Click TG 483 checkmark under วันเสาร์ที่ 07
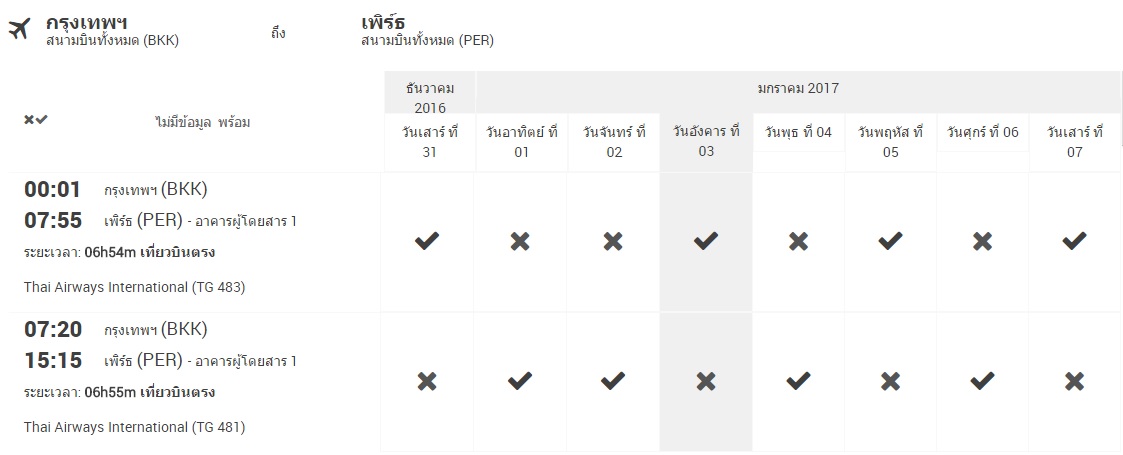This screenshot has height=455, width=1123. click(x=1074, y=240)
